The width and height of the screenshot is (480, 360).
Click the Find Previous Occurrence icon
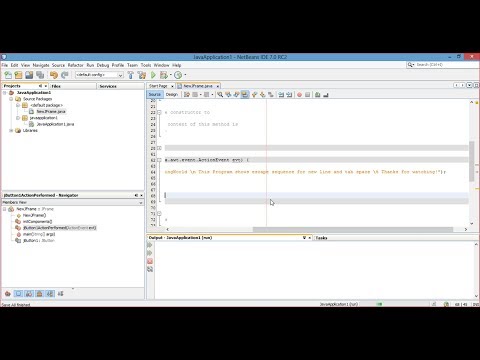(228, 95)
